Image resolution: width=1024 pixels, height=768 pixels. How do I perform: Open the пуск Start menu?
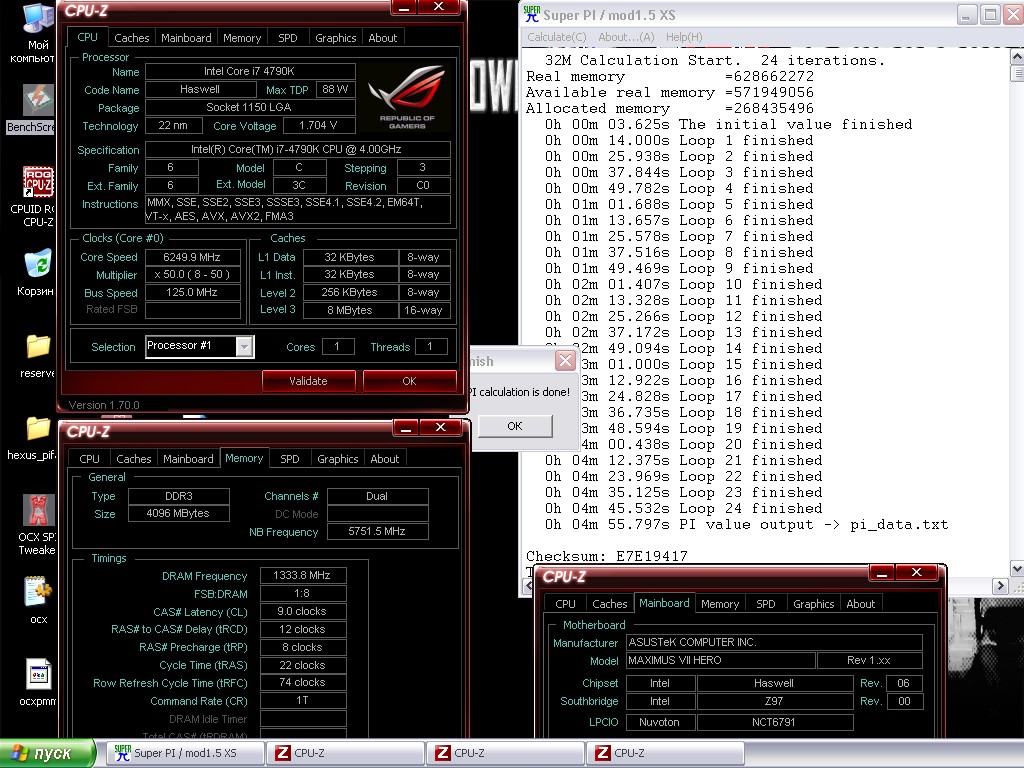coord(47,754)
